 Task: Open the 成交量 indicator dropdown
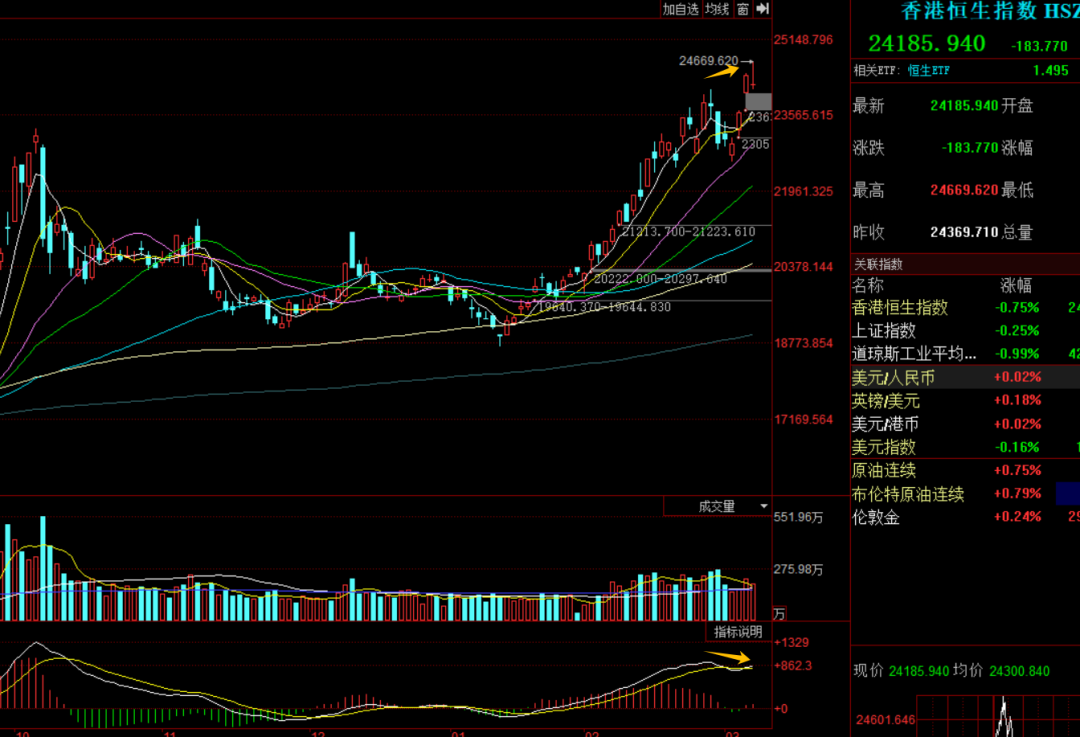[x=717, y=507]
